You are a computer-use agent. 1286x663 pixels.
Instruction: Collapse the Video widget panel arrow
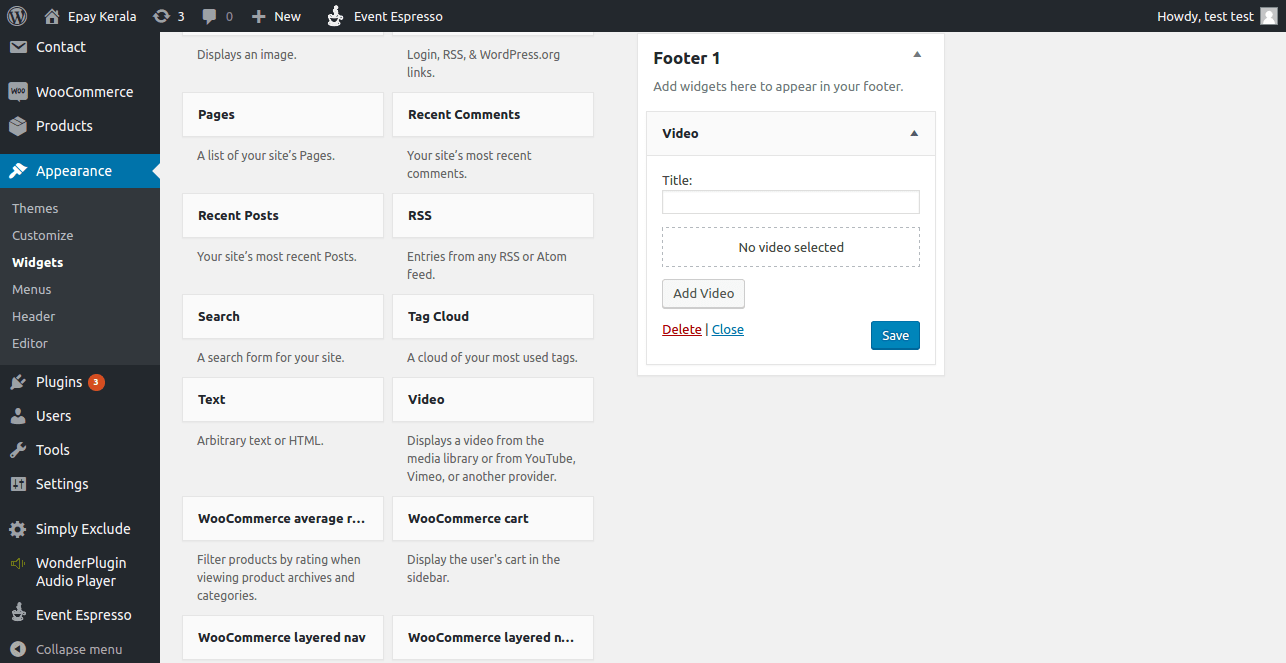[x=914, y=133]
